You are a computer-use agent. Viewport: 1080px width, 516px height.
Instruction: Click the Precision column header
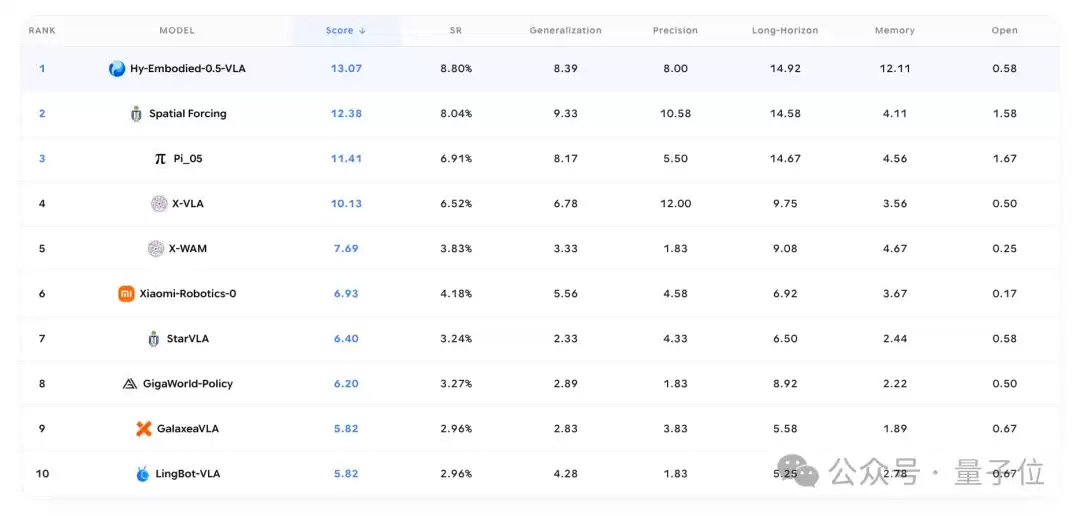(675, 31)
